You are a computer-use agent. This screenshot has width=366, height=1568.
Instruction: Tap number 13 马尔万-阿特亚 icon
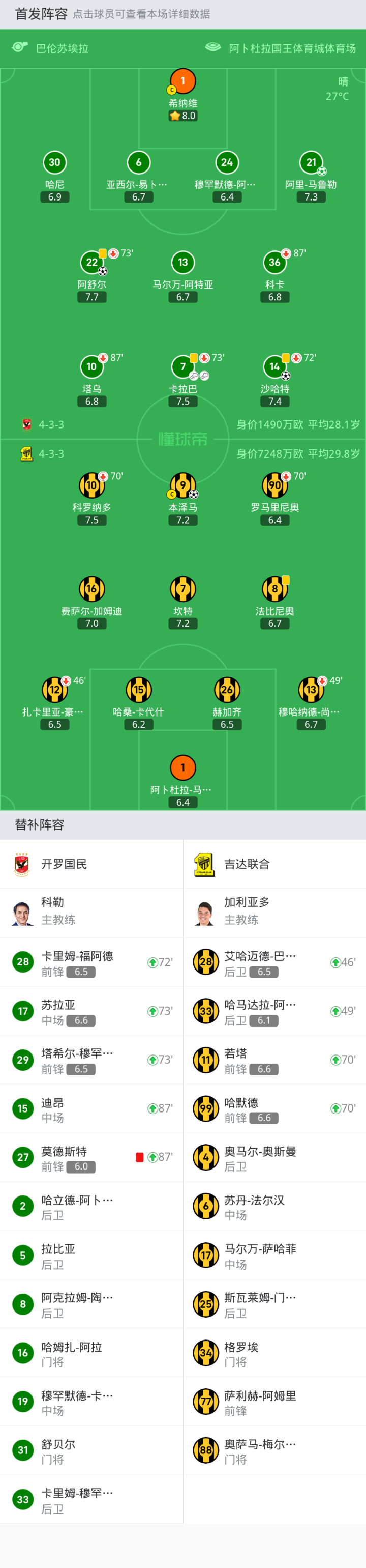pyautogui.click(x=182, y=262)
